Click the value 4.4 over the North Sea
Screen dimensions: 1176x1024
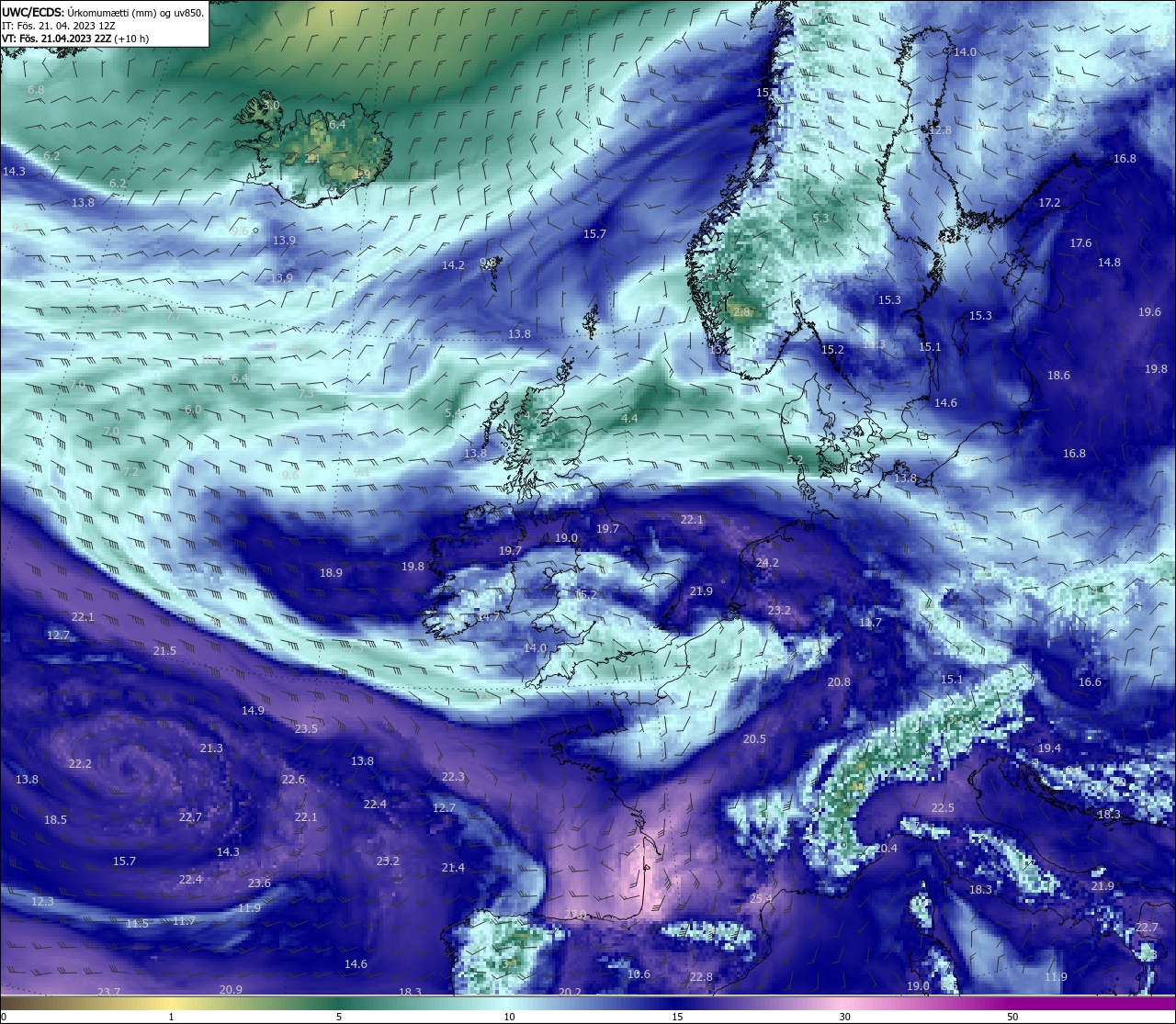[x=629, y=419]
